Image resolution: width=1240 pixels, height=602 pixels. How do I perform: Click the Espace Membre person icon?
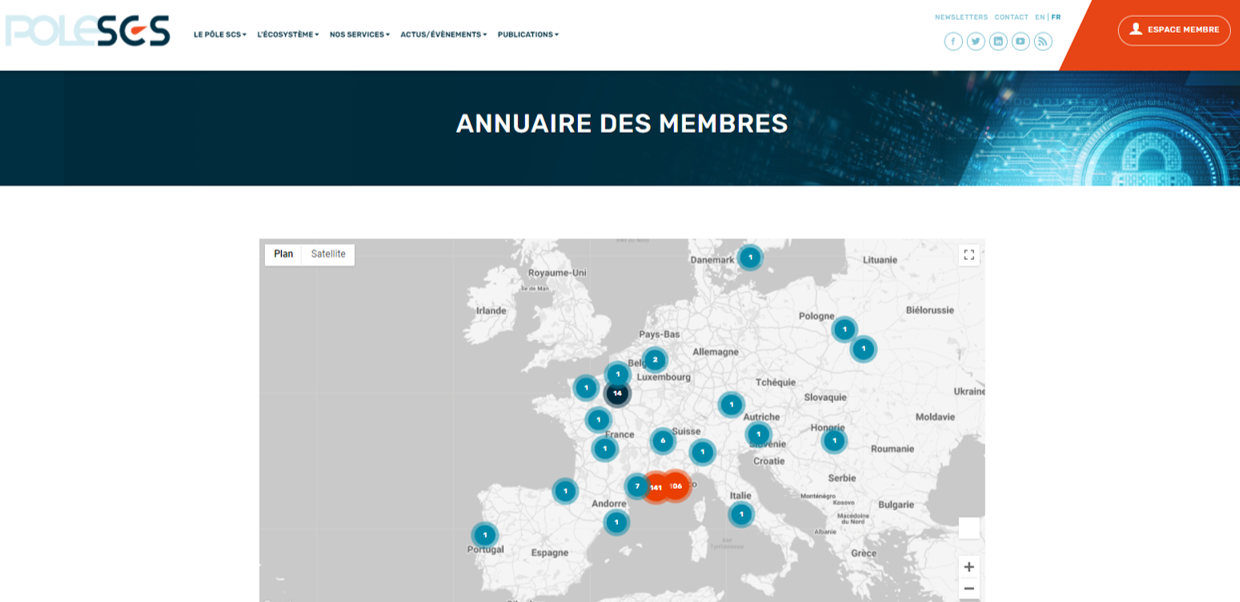point(1135,30)
